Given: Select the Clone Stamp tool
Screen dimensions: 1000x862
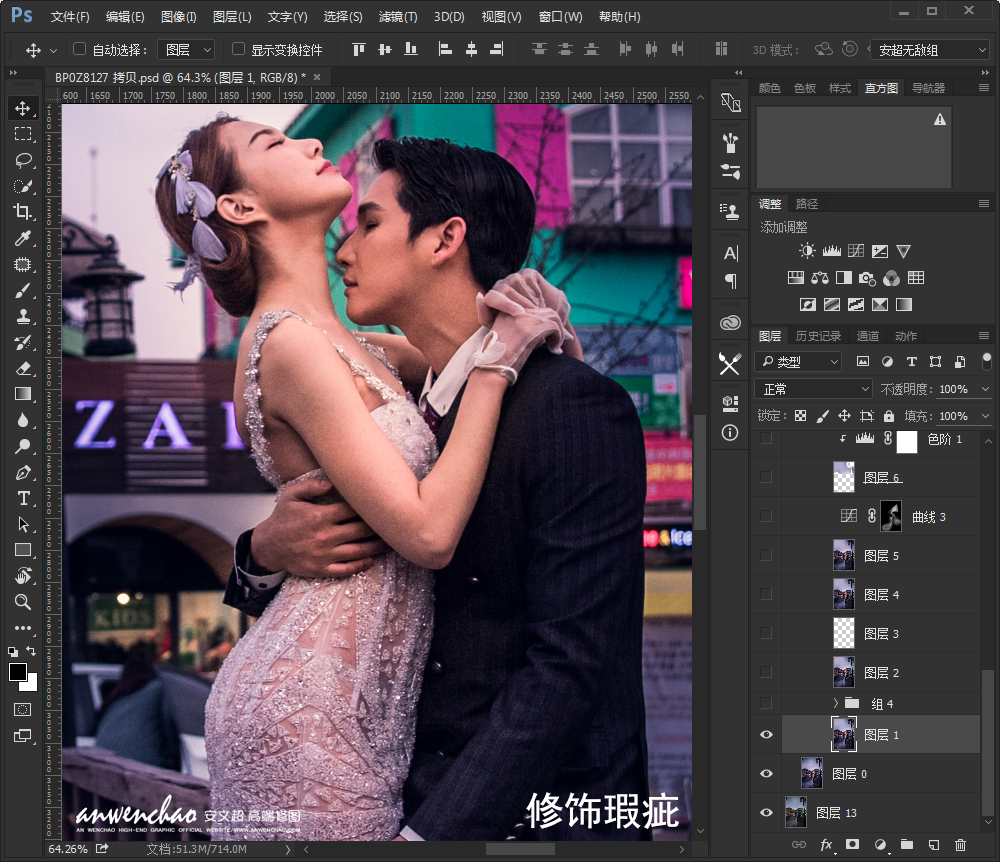Looking at the screenshot, I should click(x=23, y=316).
